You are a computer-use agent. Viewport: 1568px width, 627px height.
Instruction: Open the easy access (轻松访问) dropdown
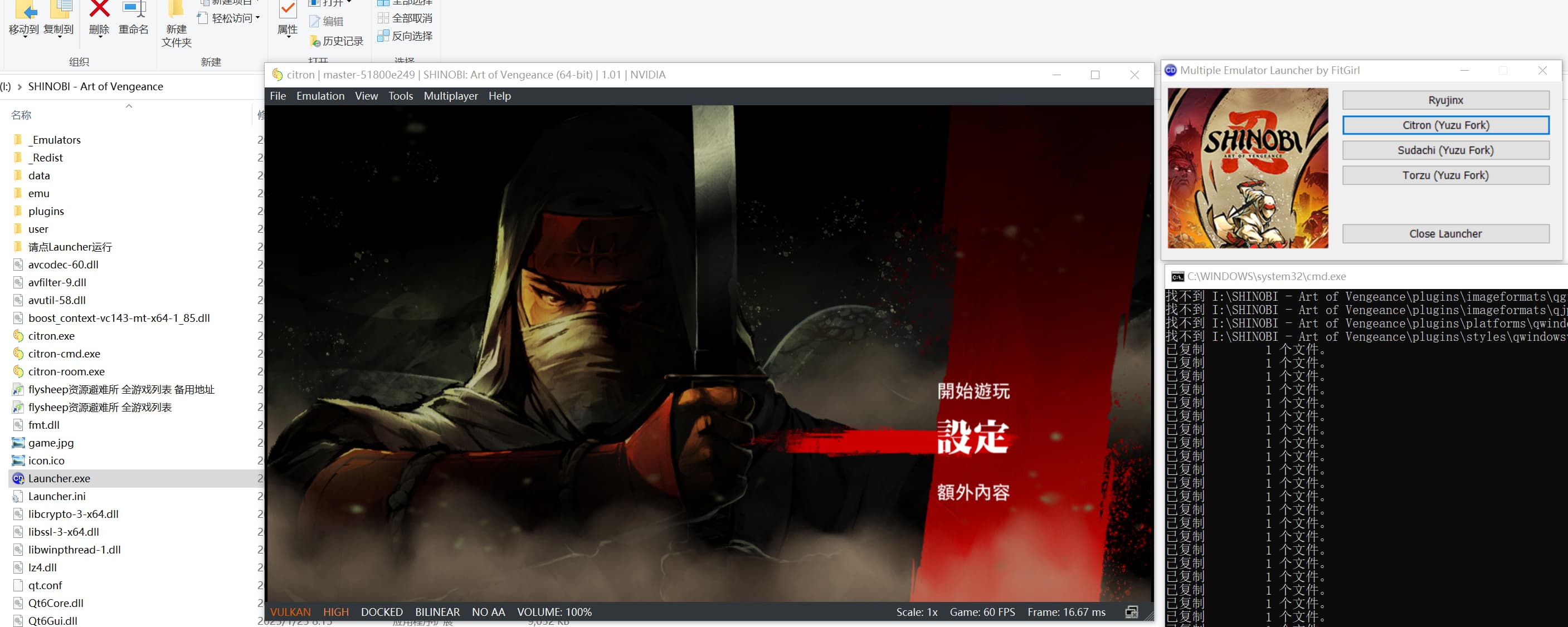coord(257,18)
